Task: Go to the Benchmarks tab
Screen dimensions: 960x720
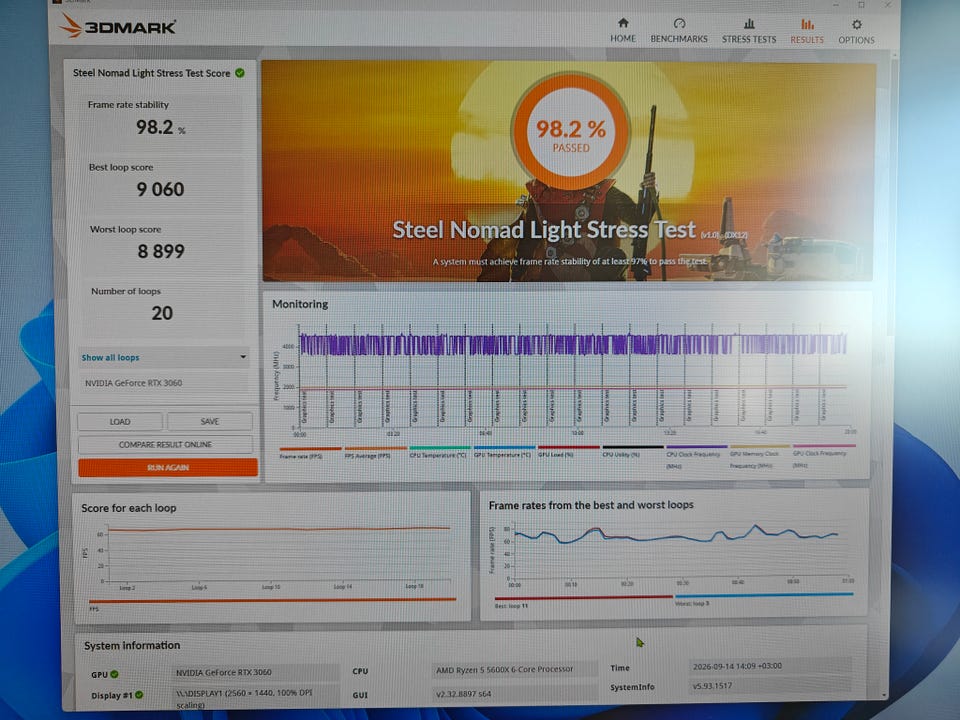Action: pyautogui.click(x=679, y=31)
